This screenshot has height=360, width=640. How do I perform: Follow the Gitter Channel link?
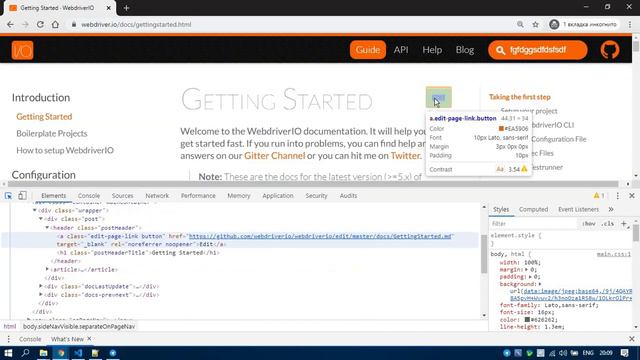(x=274, y=156)
